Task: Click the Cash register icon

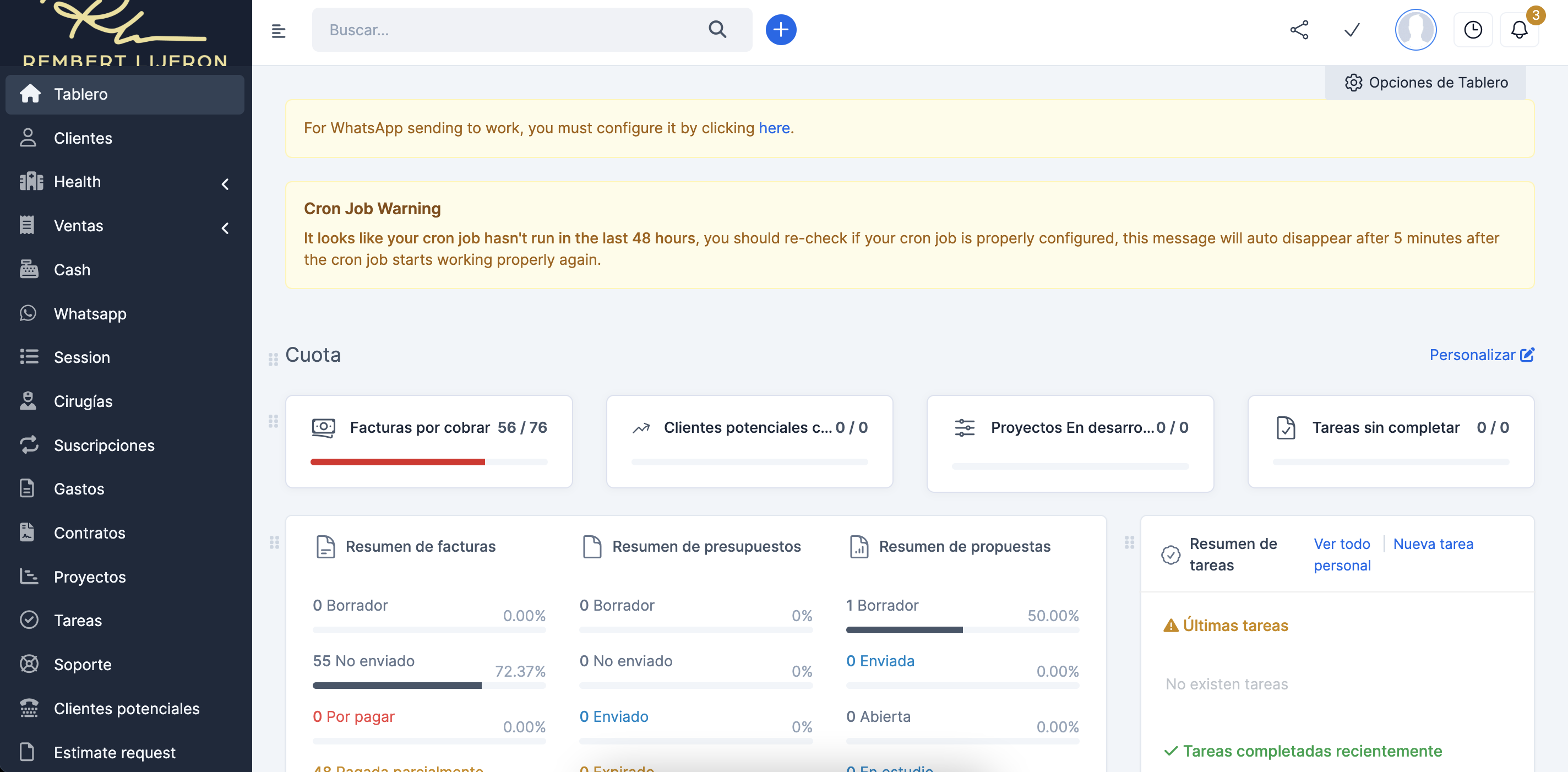Action: point(29,269)
